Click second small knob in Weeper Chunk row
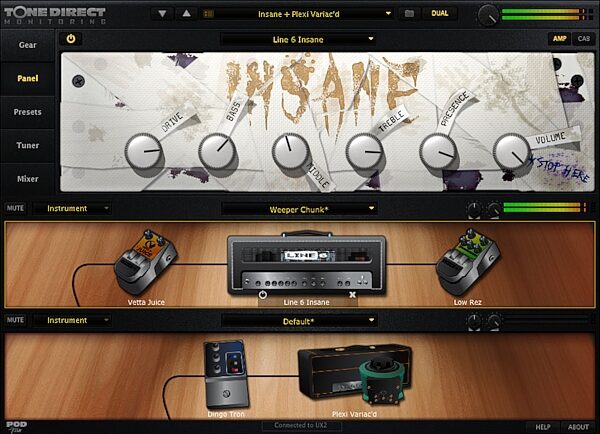 pos(493,209)
